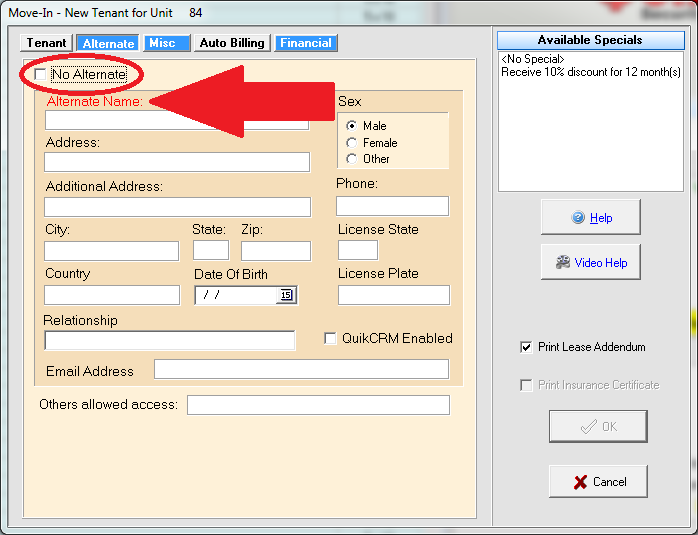Click the Others allowed access field
The height and width of the screenshot is (535, 698).
pos(318,405)
